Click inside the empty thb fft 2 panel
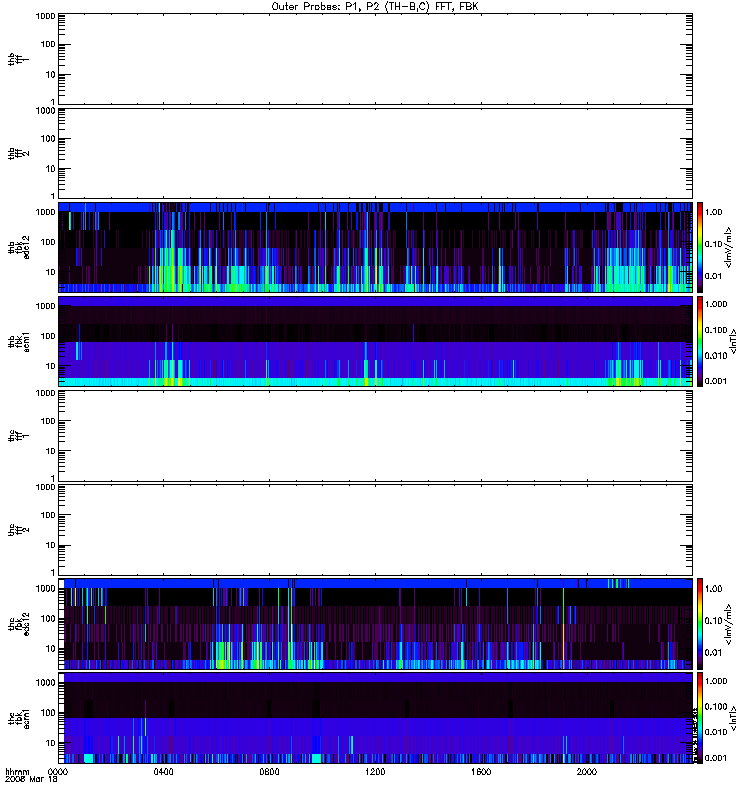 (375, 153)
